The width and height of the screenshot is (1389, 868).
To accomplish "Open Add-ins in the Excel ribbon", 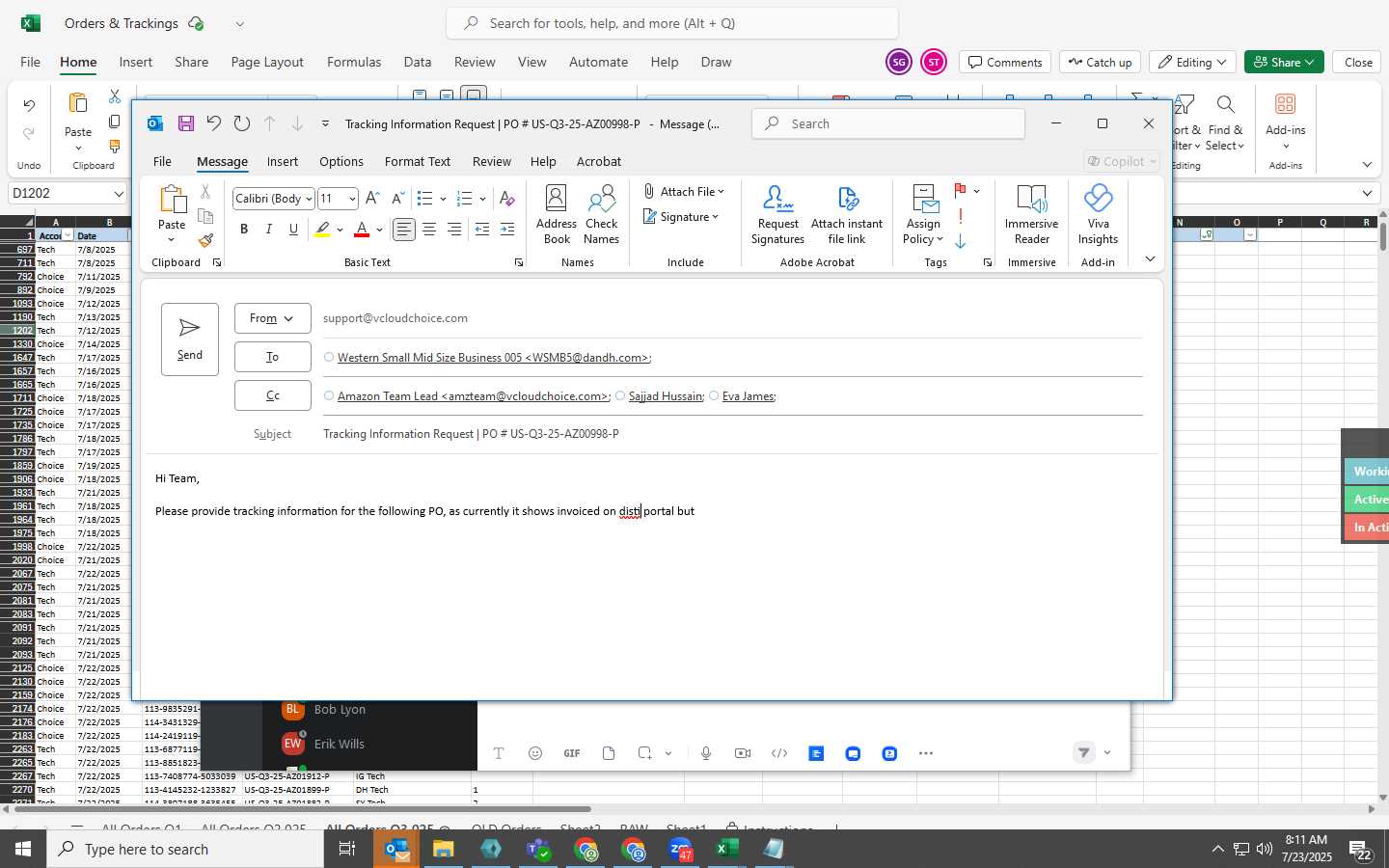I will 1285,121.
